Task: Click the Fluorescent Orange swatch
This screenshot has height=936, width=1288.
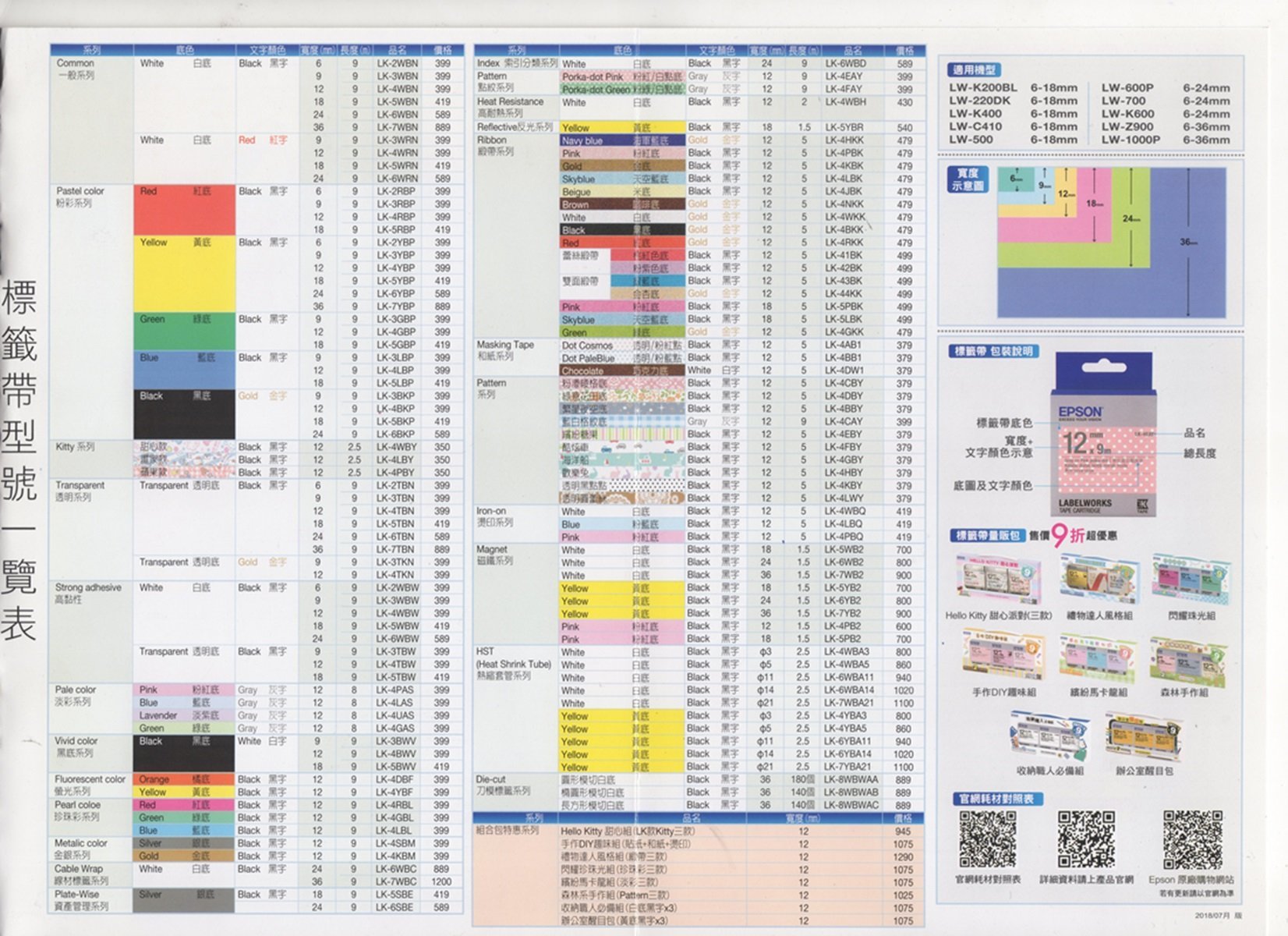Action: click(x=184, y=779)
